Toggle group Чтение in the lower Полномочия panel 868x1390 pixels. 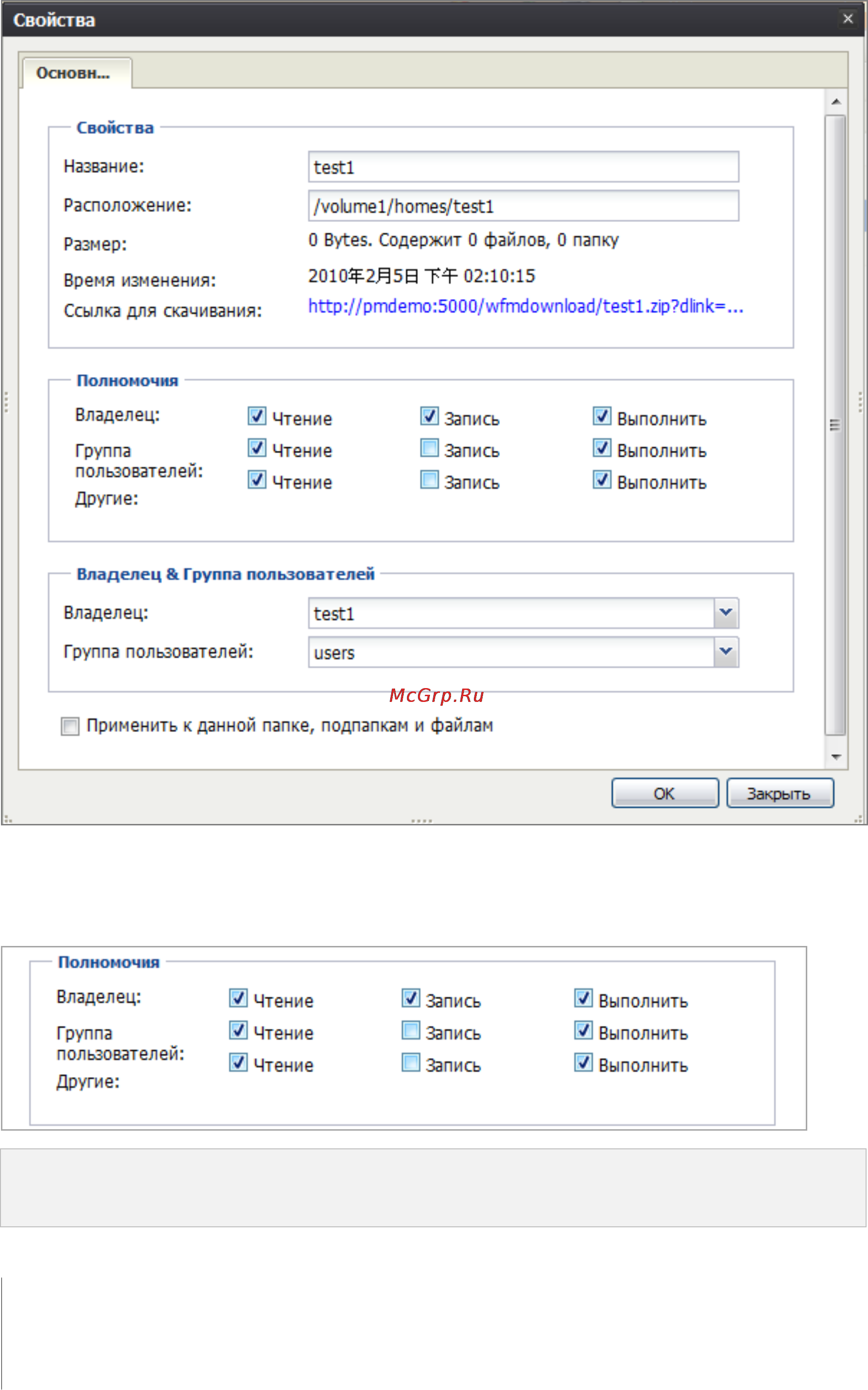[x=238, y=1030]
